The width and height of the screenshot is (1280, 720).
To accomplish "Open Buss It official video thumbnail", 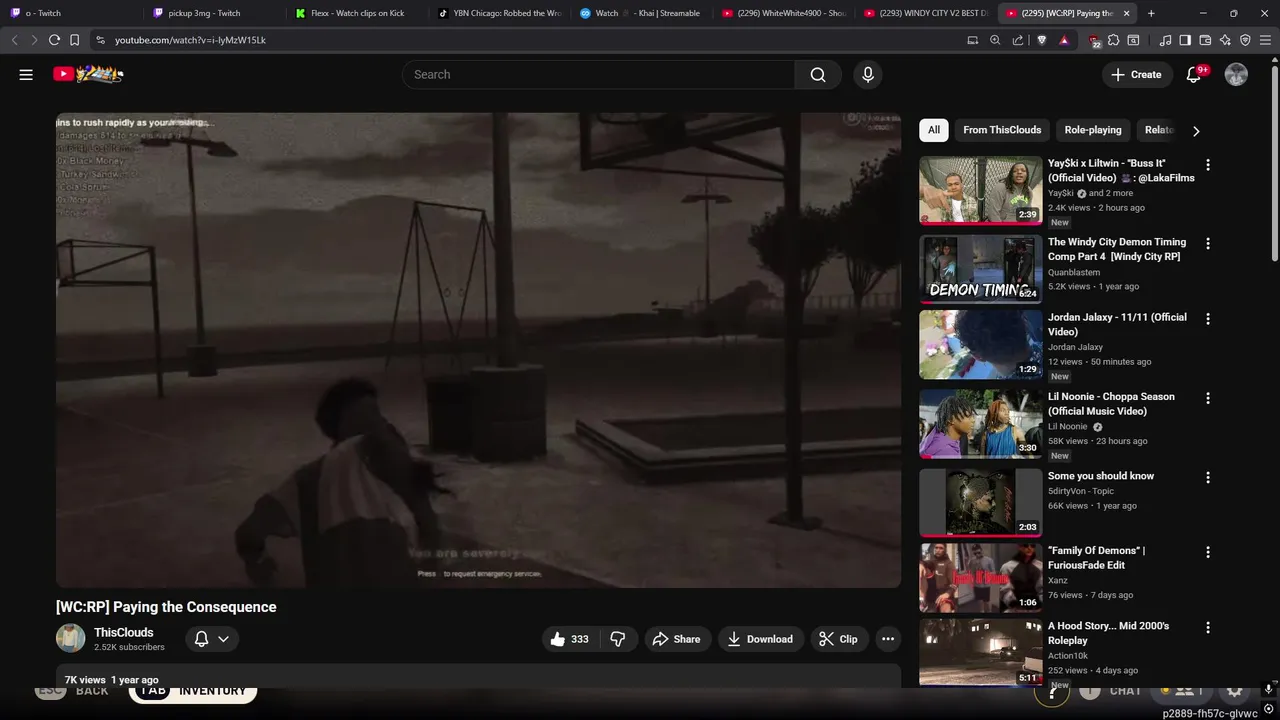I will [981, 190].
